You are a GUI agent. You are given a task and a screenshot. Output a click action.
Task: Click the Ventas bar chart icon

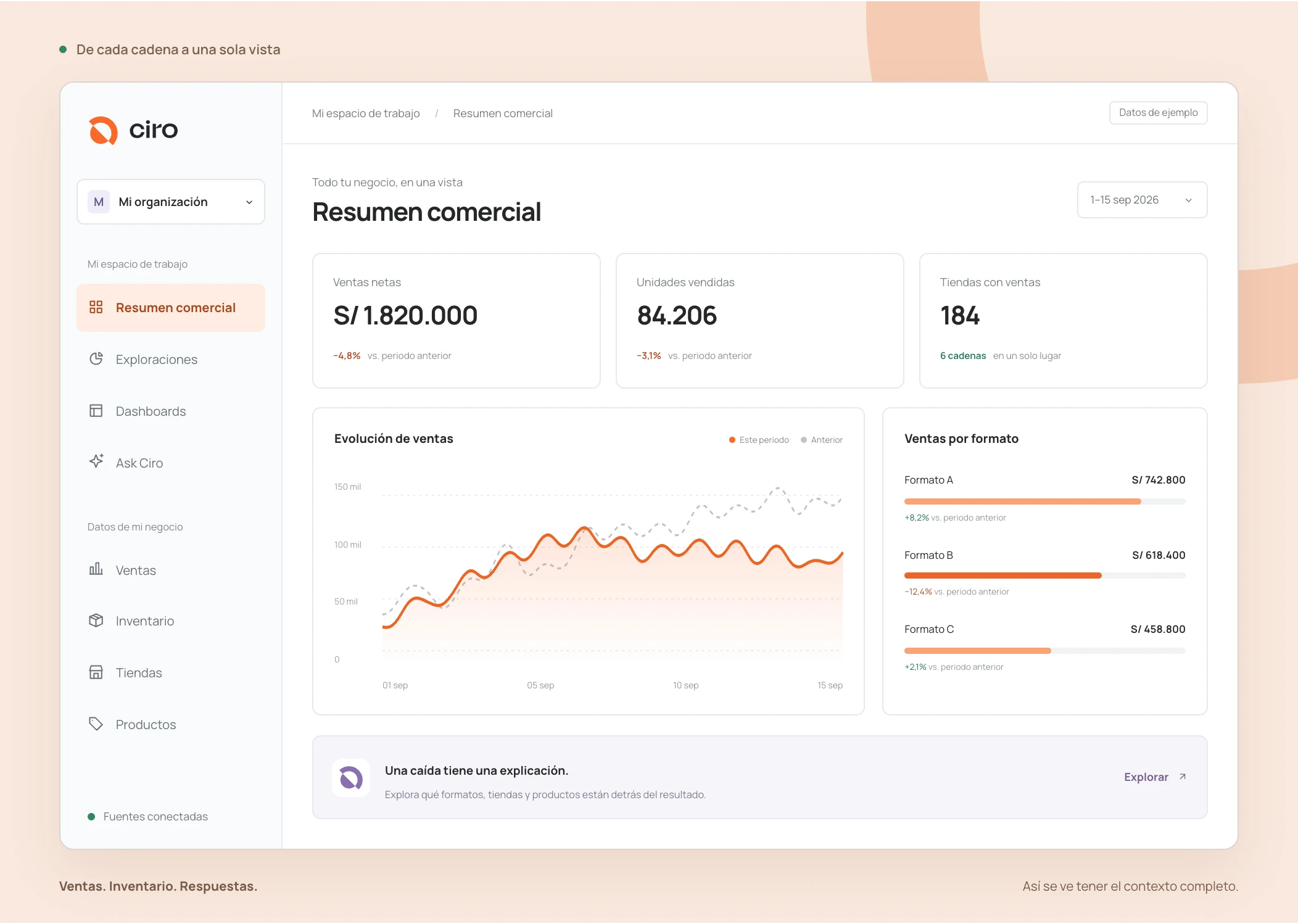point(96,569)
